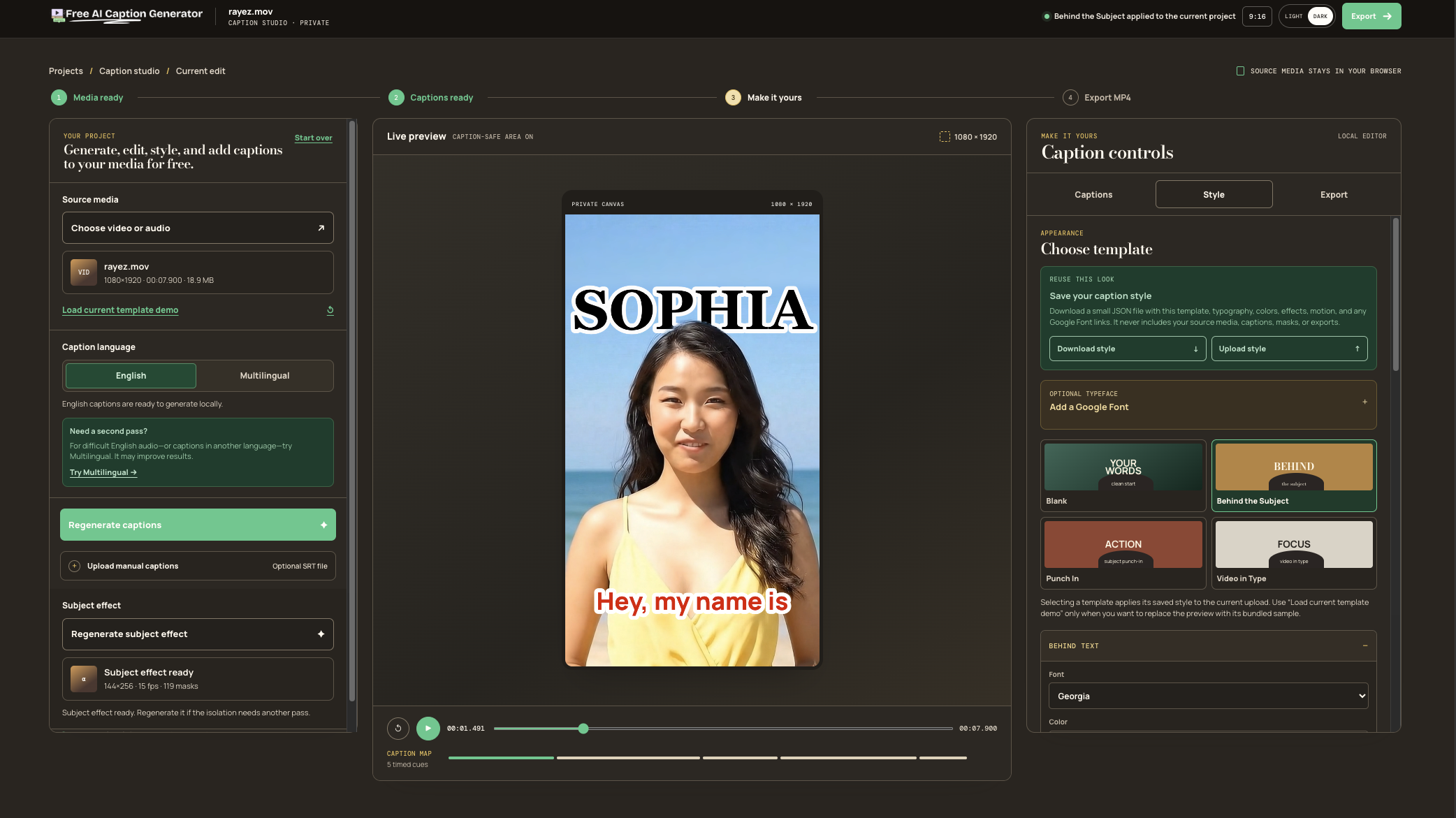1456x818 pixels.
Task: Click the playback timeline slider handle
Action: 583,729
